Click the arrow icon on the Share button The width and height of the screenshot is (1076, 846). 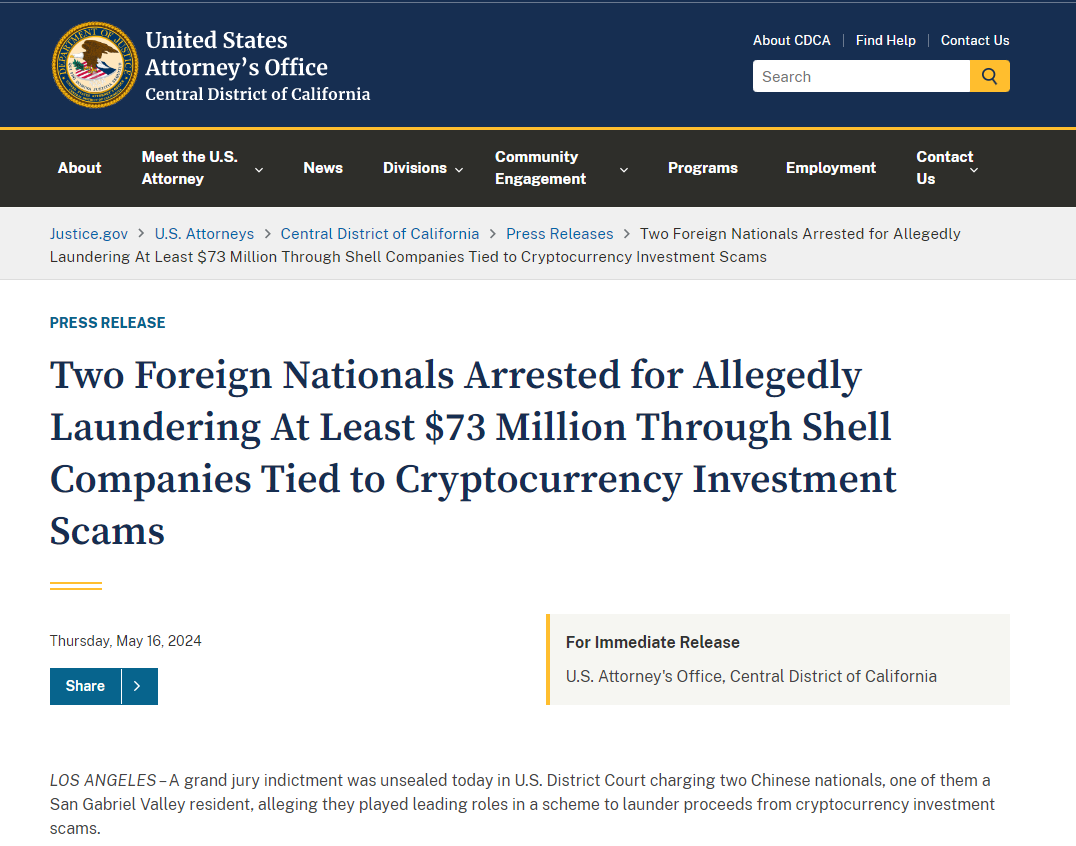138,686
